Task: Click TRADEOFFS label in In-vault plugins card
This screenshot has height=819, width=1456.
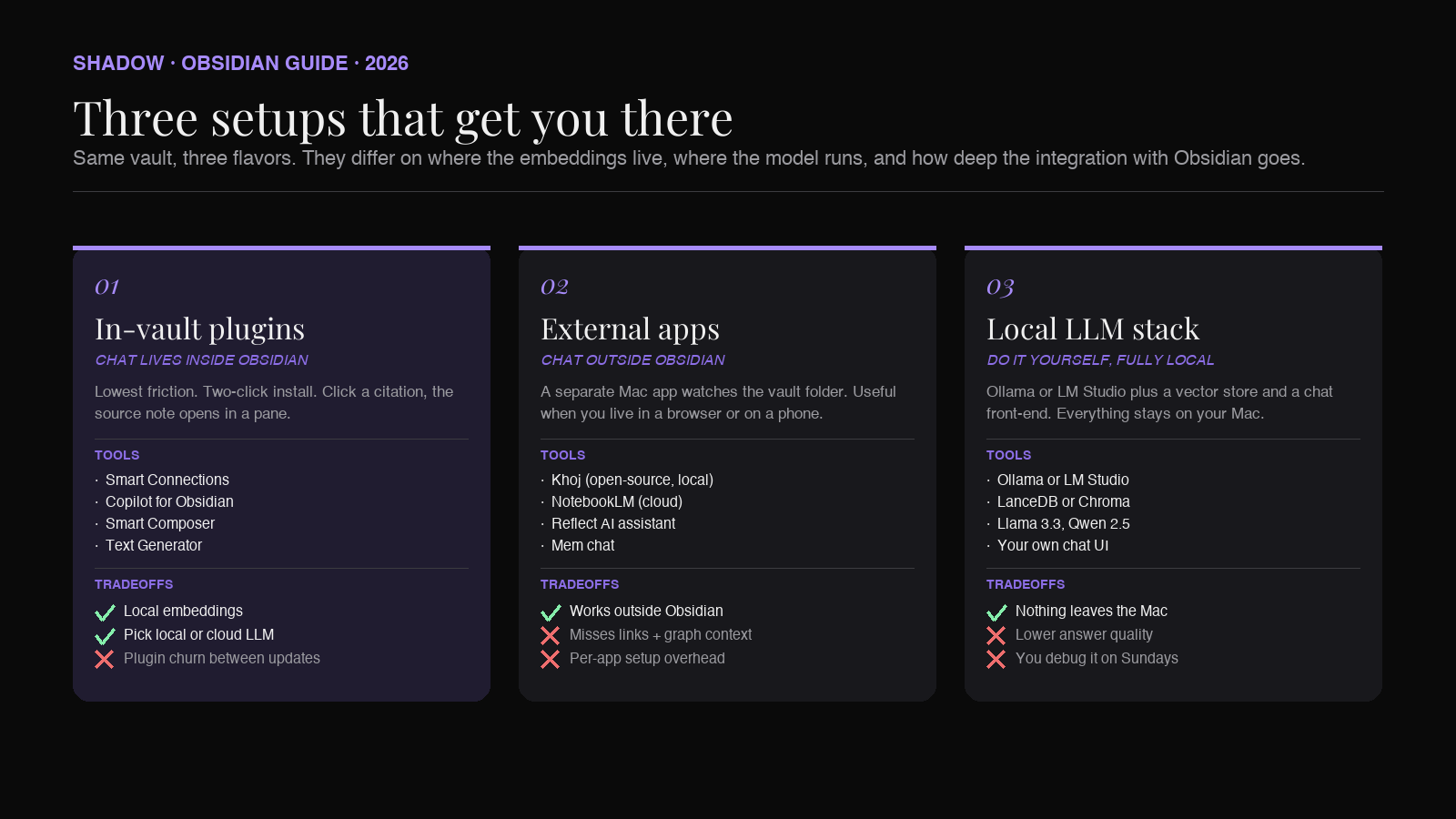Action: coord(134,584)
